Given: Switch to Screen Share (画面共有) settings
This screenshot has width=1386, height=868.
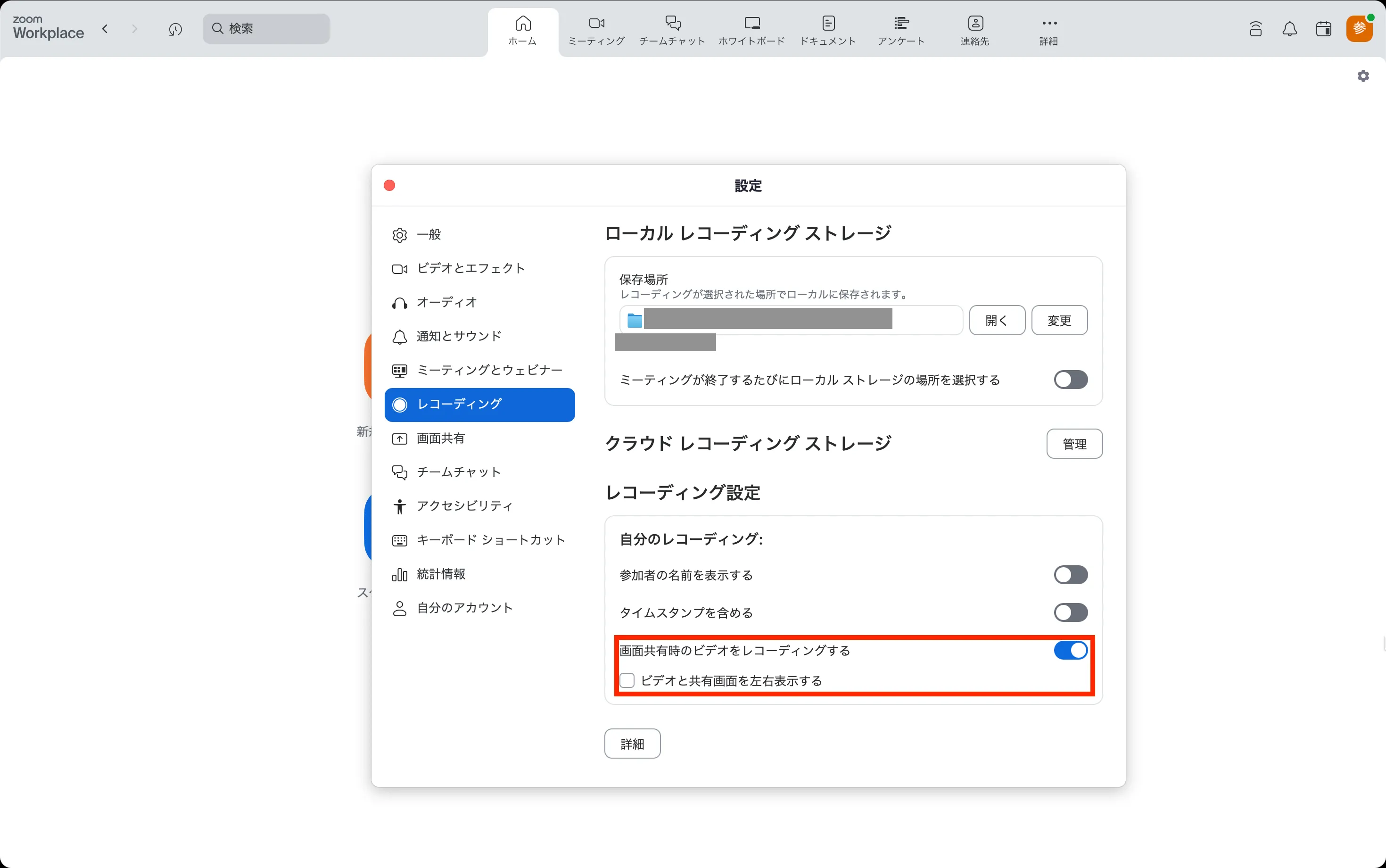Looking at the screenshot, I should tap(440, 438).
